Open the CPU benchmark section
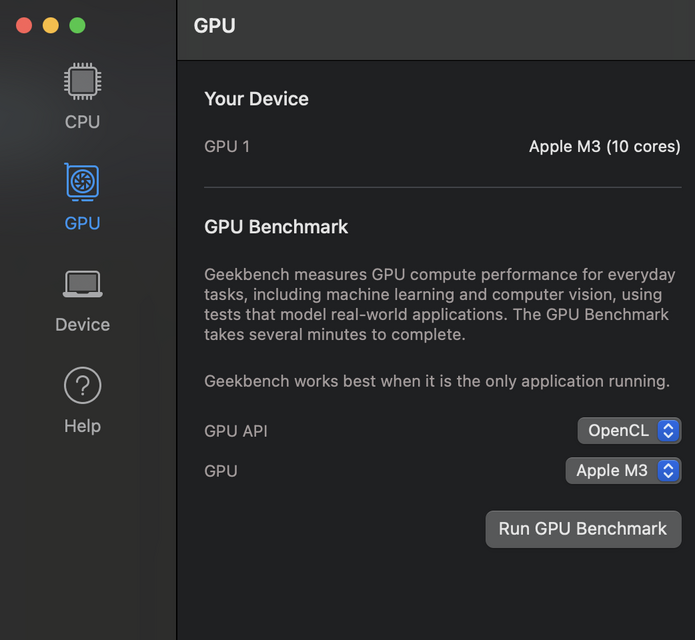 pos(82,97)
